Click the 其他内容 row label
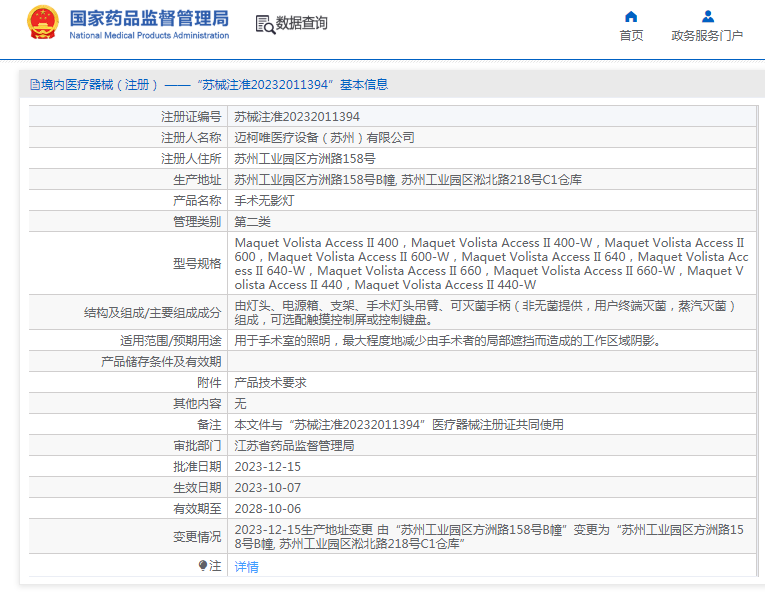 click(197, 403)
